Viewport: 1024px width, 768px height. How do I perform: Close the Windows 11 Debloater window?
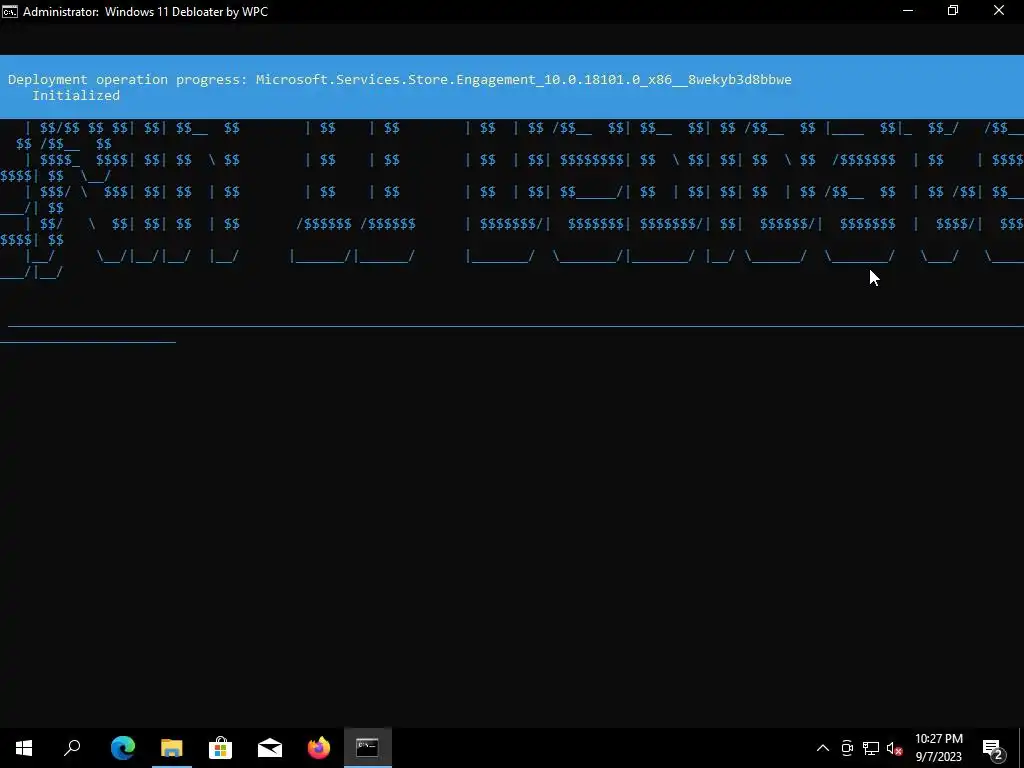click(x=999, y=11)
